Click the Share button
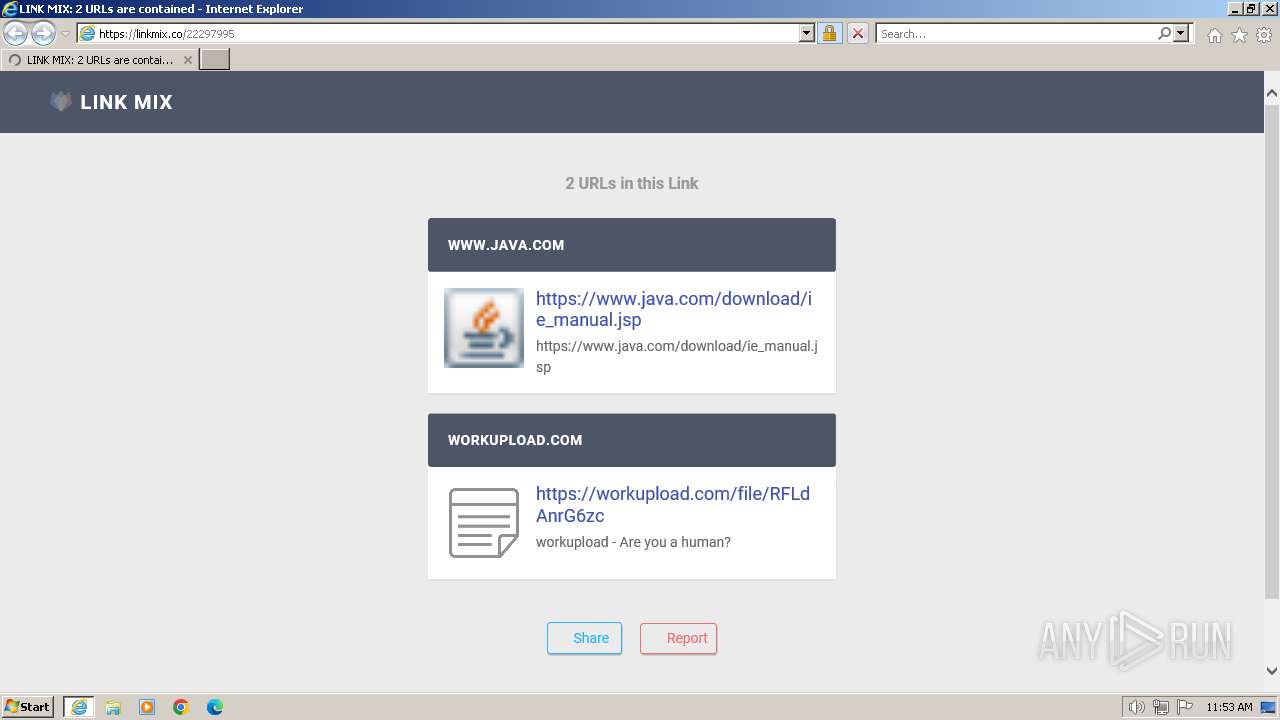1280x720 pixels. click(585, 638)
